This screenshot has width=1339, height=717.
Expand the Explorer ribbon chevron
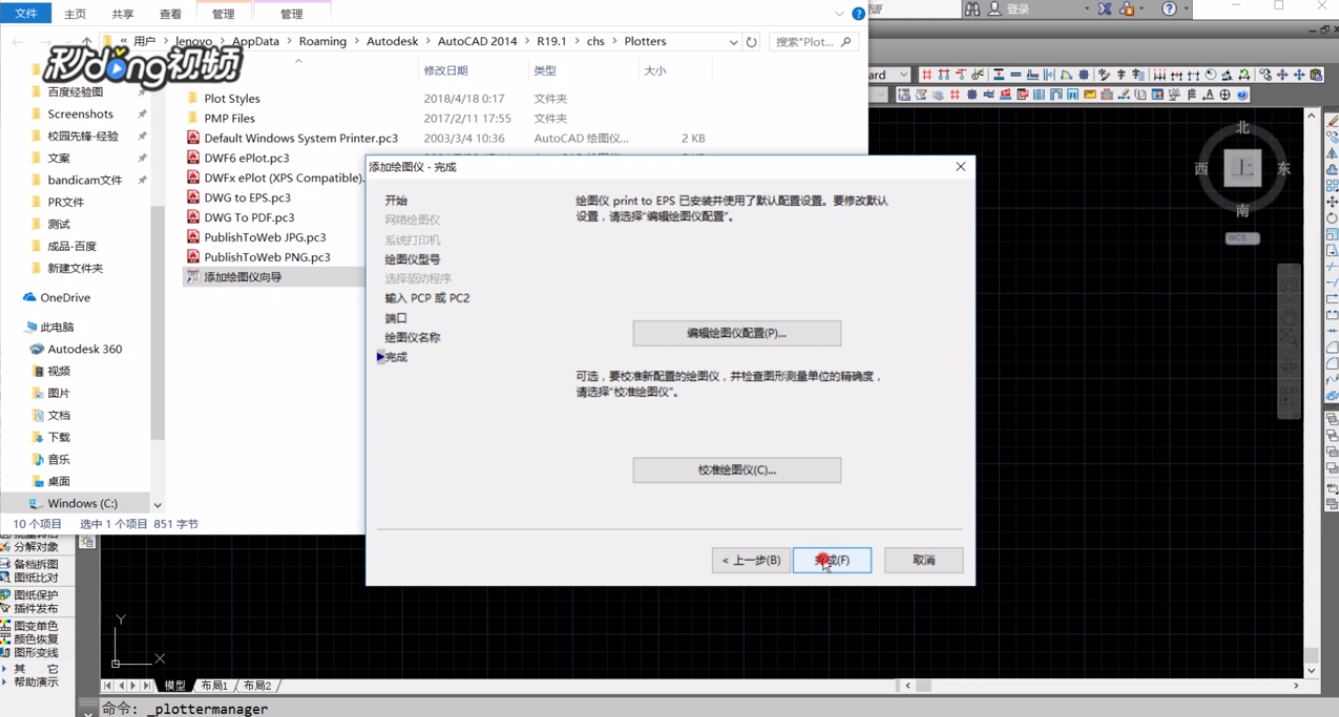pyautogui.click(x=837, y=15)
